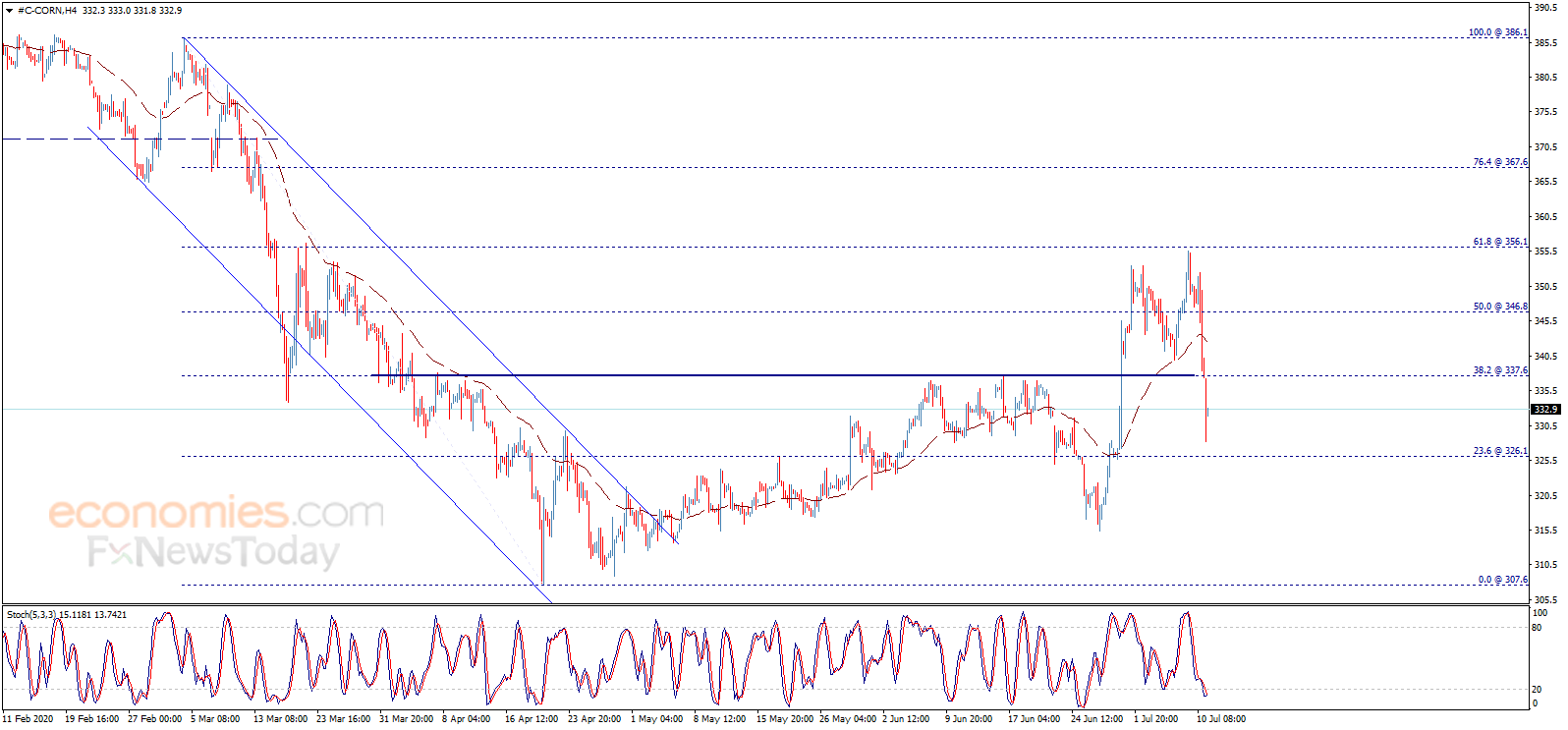Click the 8 May 12:00 time label
1568x730 pixels.
click(x=719, y=719)
